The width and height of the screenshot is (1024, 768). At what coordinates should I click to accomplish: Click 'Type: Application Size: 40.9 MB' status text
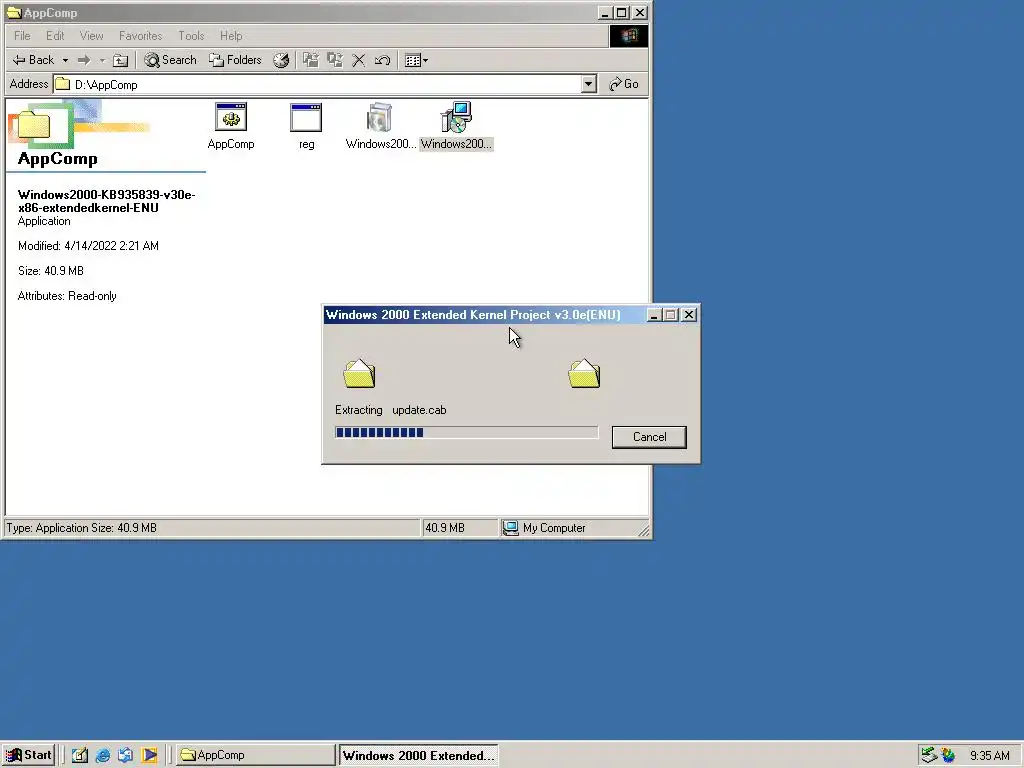pos(82,528)
